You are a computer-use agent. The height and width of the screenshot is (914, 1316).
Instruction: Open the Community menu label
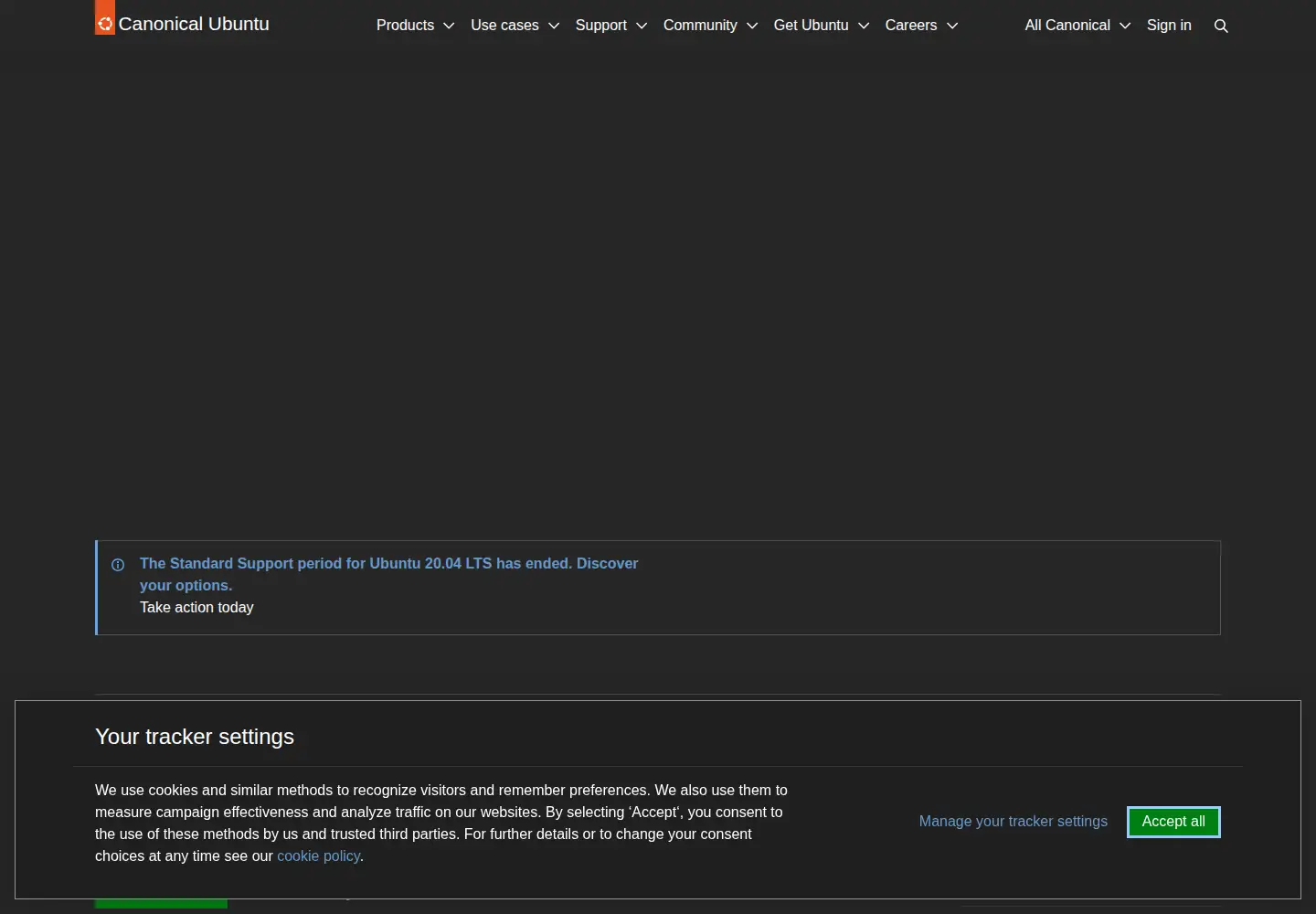click(700, 26)
